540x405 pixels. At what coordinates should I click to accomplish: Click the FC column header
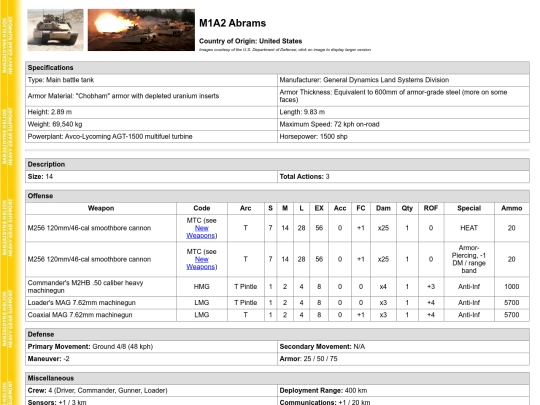(x=361, y=208)
